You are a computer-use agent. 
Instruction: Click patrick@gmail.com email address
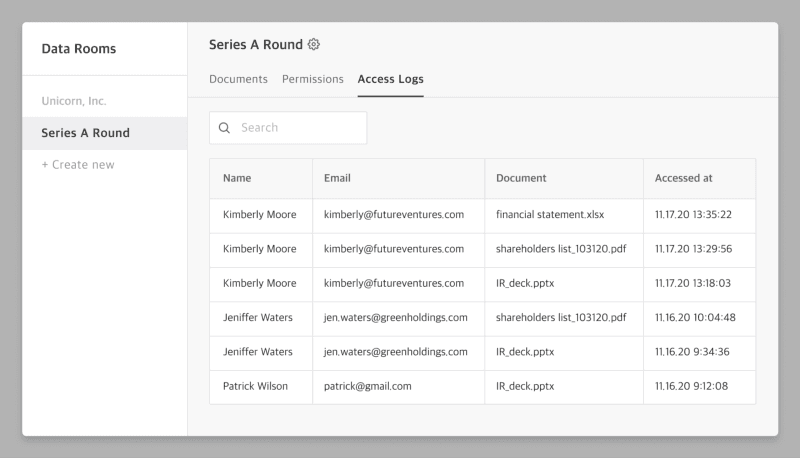point(367,386)
